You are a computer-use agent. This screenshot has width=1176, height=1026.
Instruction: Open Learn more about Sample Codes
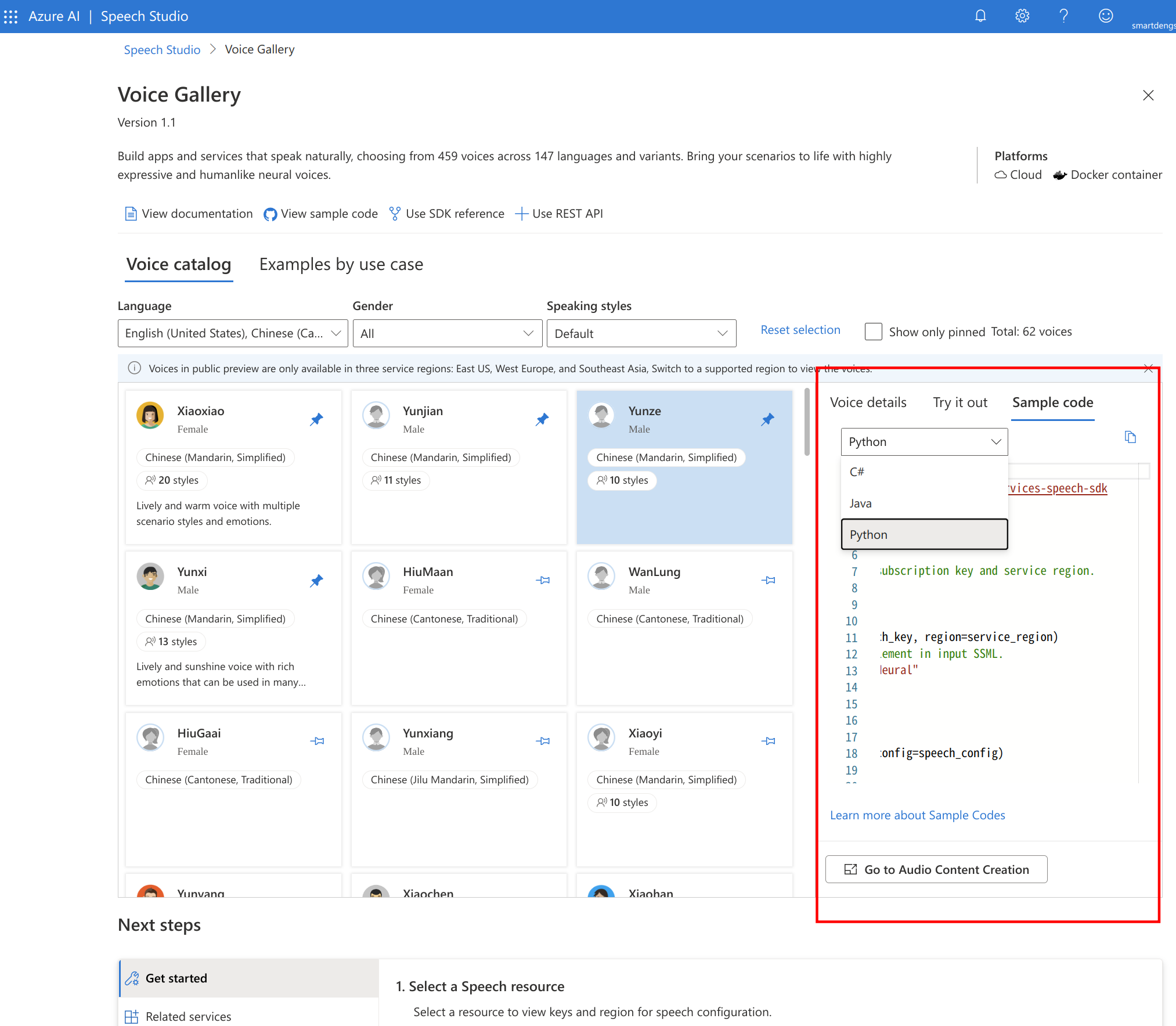click(x=917, y=815)
